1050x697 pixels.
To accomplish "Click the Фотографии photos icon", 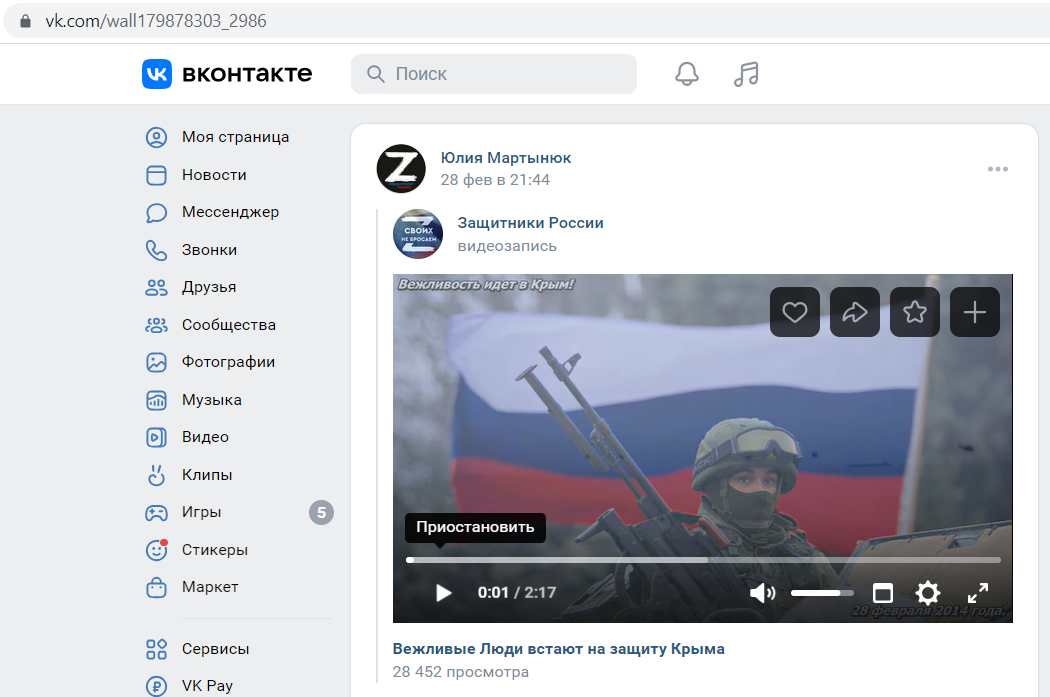I will point(156,362).
